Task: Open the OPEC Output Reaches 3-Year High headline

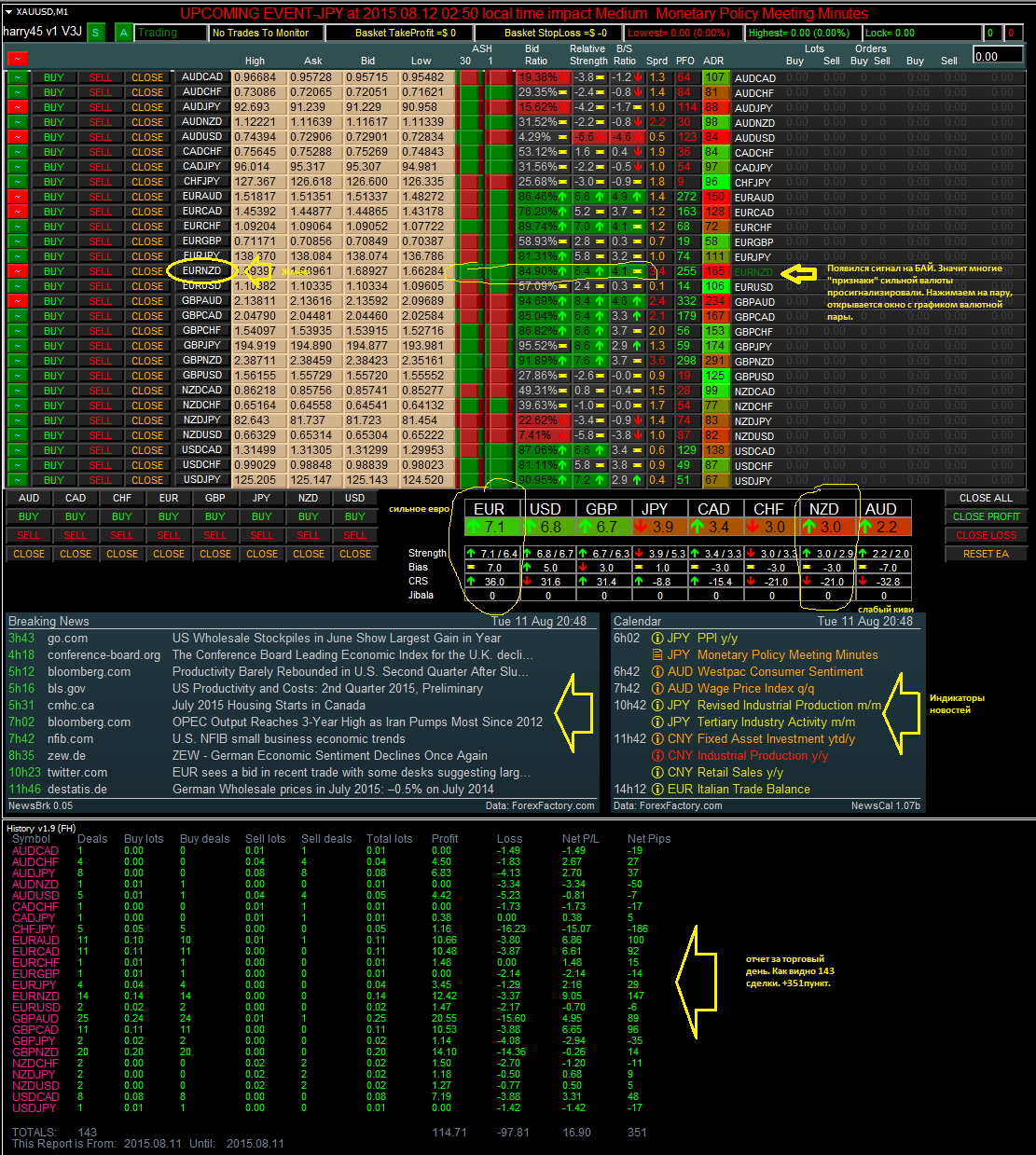Action: (x=357, y=722)
